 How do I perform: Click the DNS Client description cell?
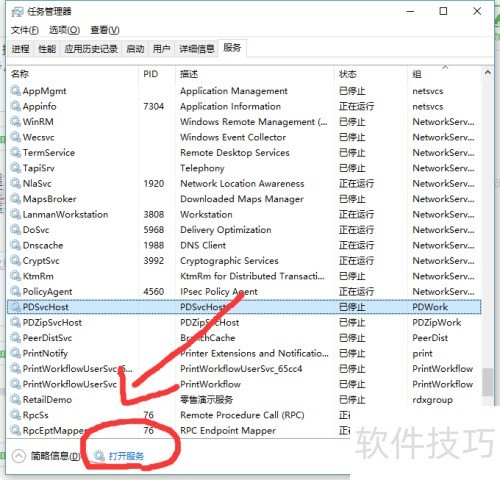(x=203, y=245)
